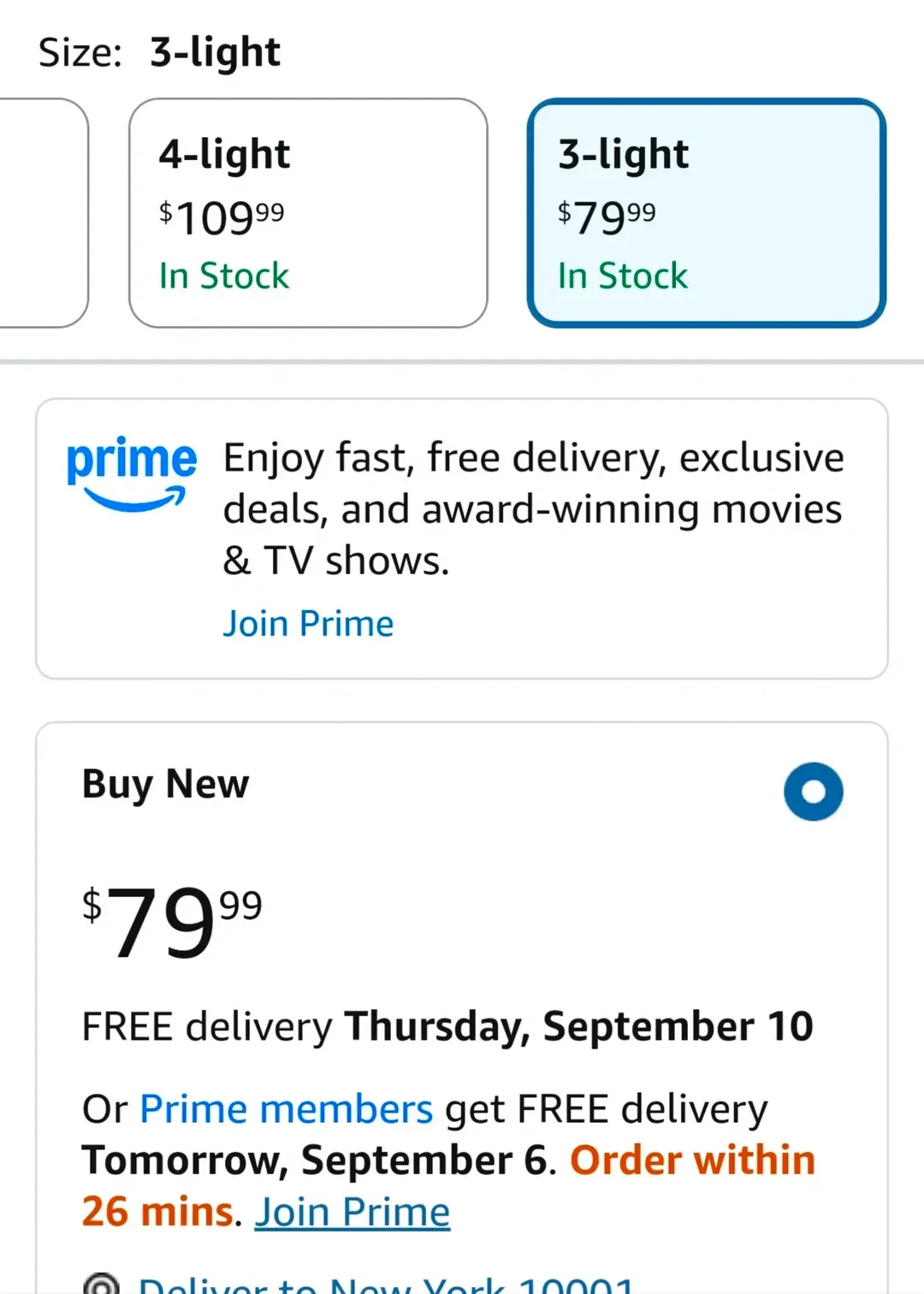Choose the partially visible size option at left edge
The height and width of the screenshot is (1294, 924).
43,213
